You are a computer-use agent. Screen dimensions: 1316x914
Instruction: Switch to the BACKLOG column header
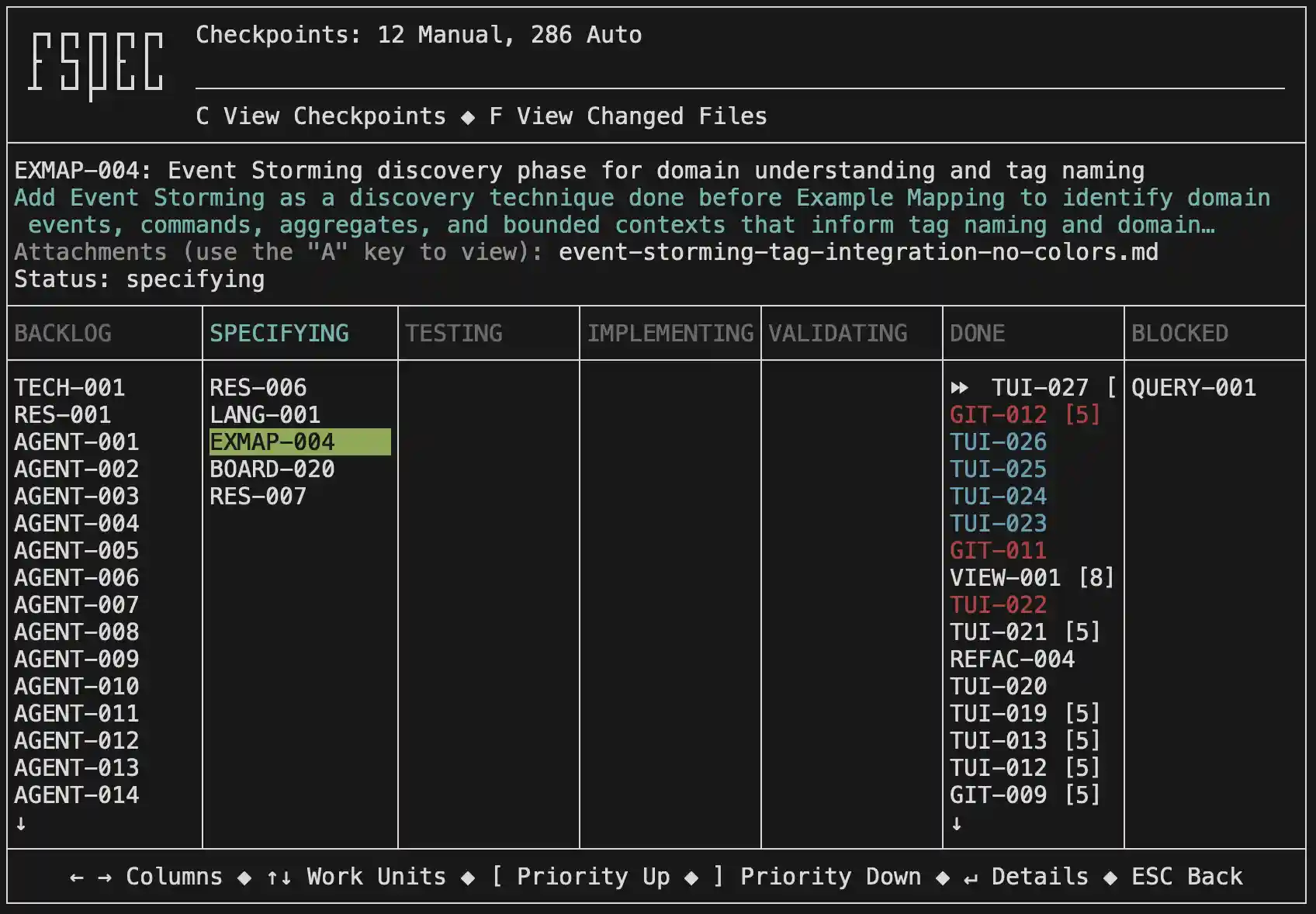[63, 334]
